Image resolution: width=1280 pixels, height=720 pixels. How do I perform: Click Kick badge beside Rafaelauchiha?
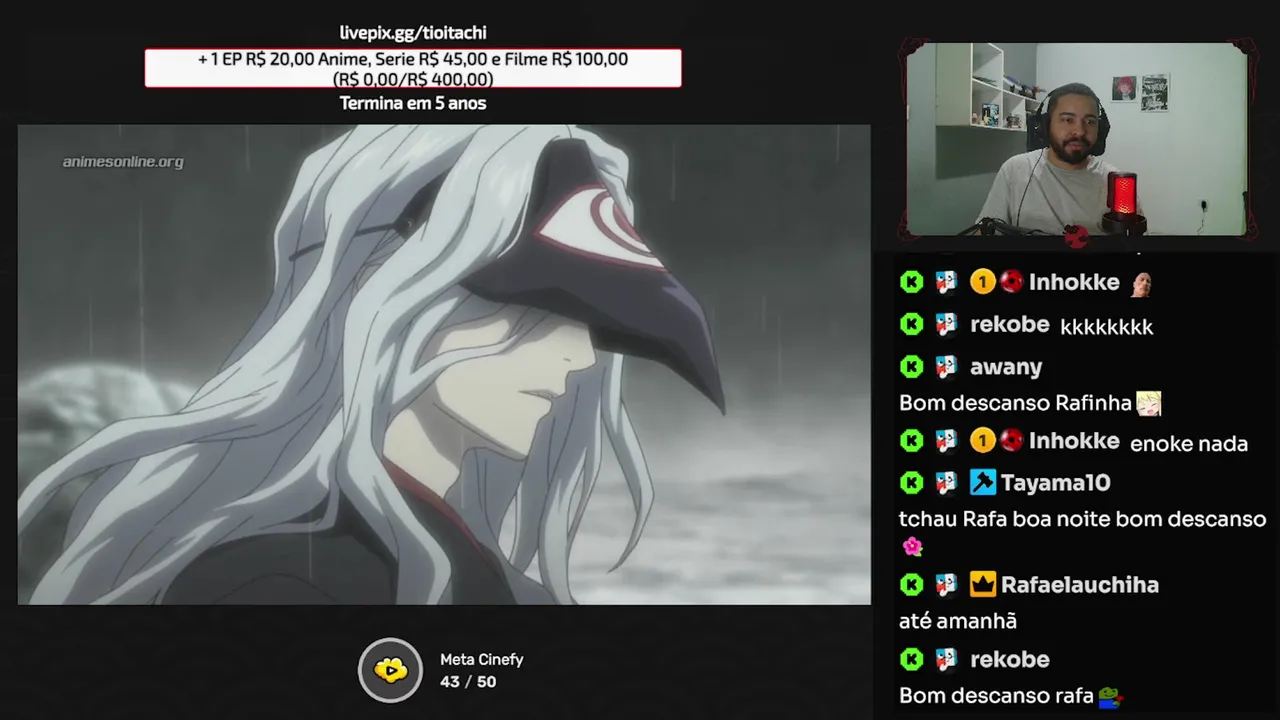(911, 585)
